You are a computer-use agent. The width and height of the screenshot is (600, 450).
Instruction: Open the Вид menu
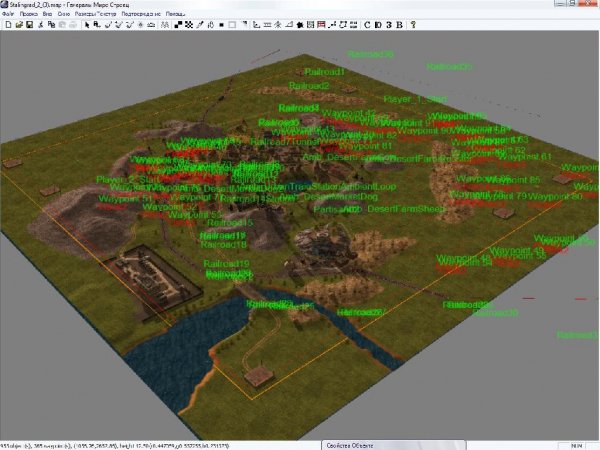[x=47, y=14]
